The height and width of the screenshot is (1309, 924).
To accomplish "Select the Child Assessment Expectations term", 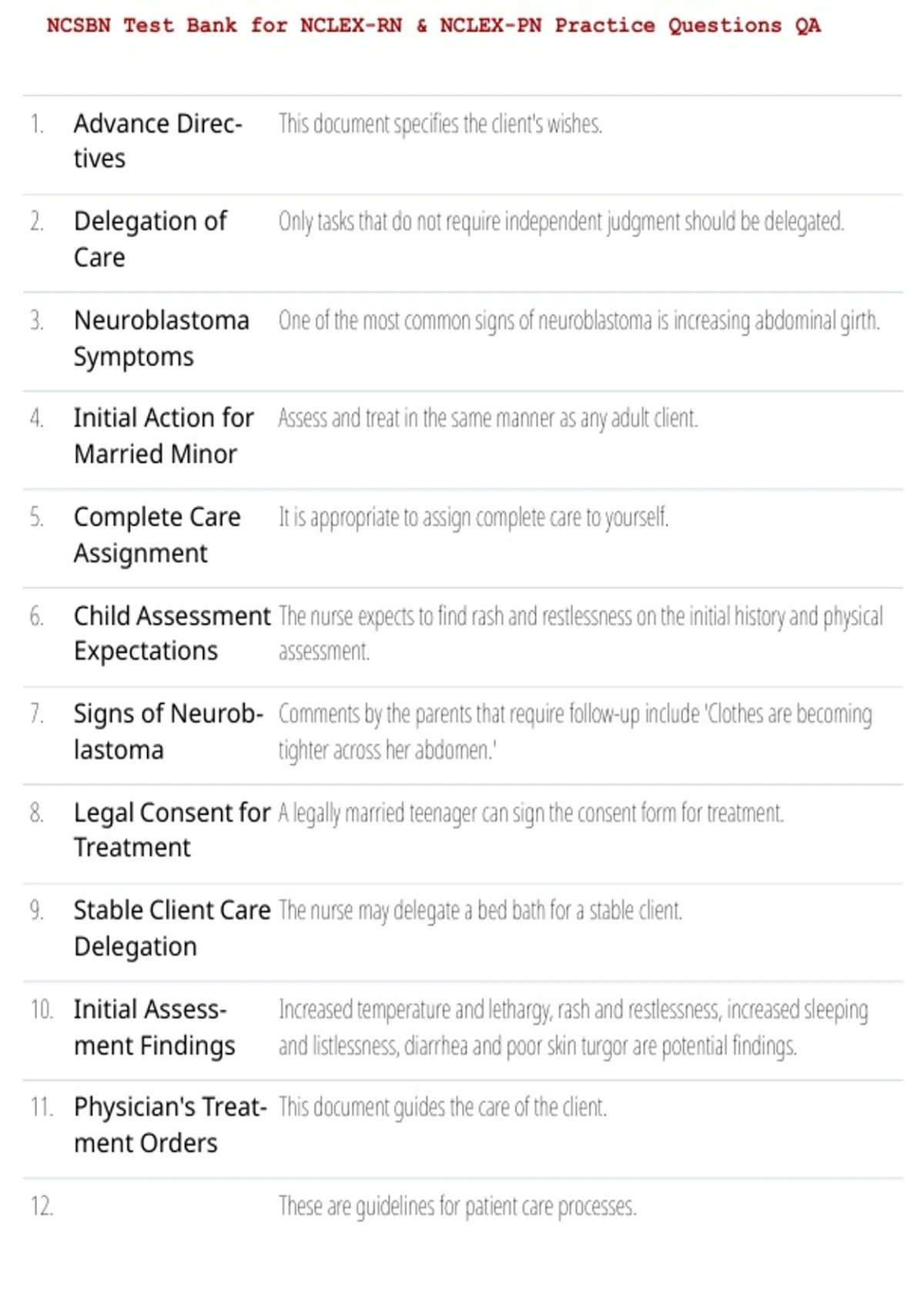I will click(x=172, y=633).
